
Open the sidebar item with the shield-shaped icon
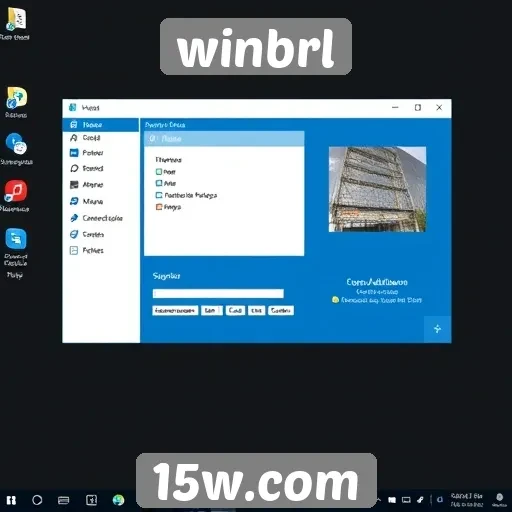click(x=87, y=234)
